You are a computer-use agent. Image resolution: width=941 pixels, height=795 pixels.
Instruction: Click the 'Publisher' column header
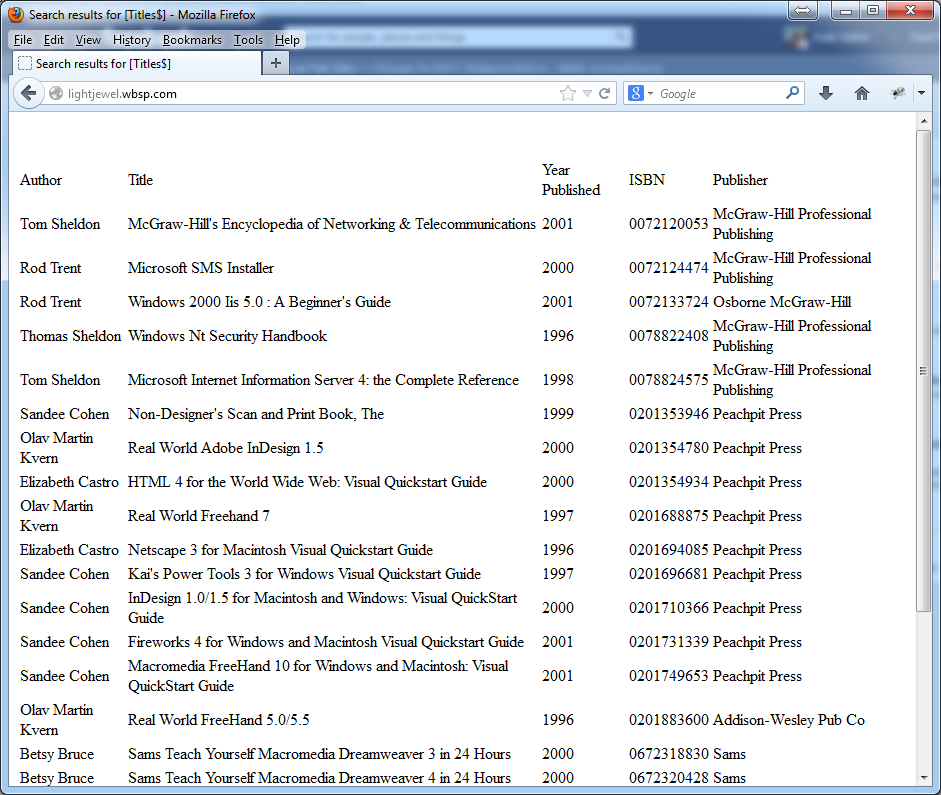[x=740, y=180]
